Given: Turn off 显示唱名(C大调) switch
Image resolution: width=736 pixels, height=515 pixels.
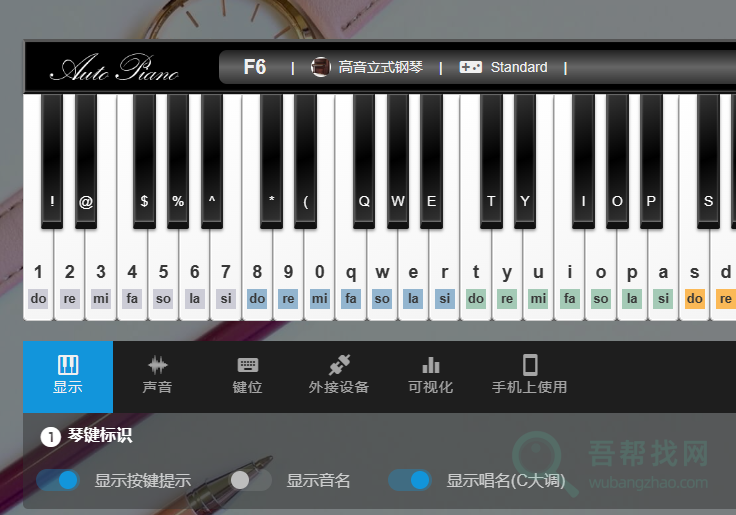Looking at the screenshot, I should point(410,480).
